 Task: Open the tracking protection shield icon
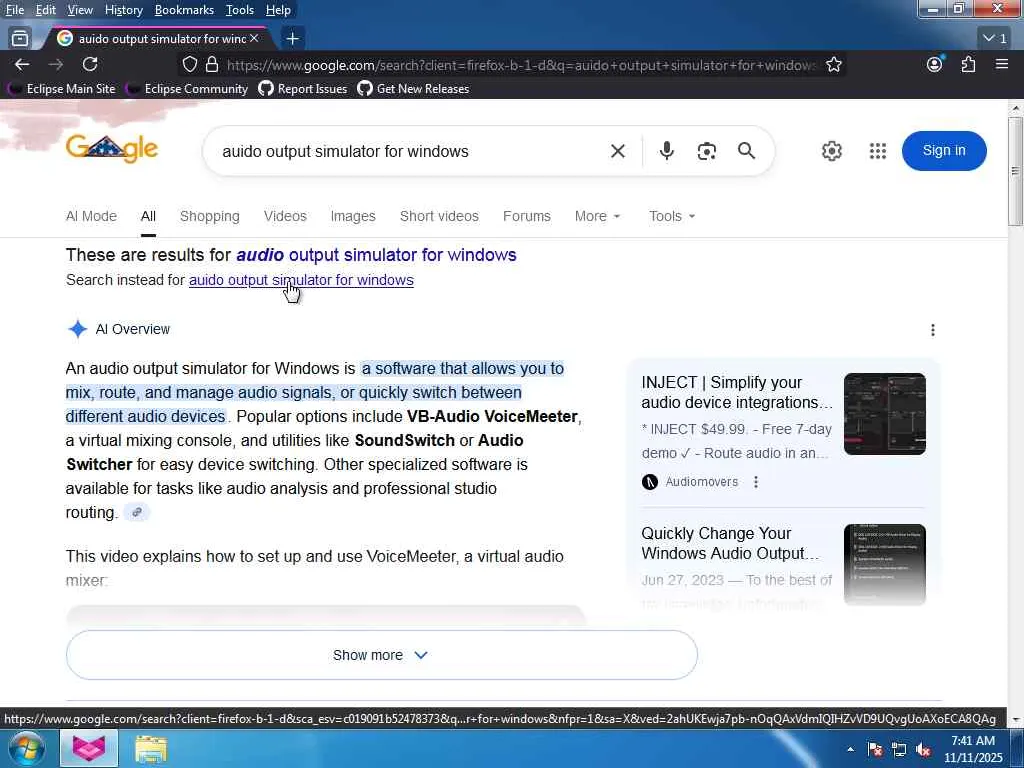[189, 65]
